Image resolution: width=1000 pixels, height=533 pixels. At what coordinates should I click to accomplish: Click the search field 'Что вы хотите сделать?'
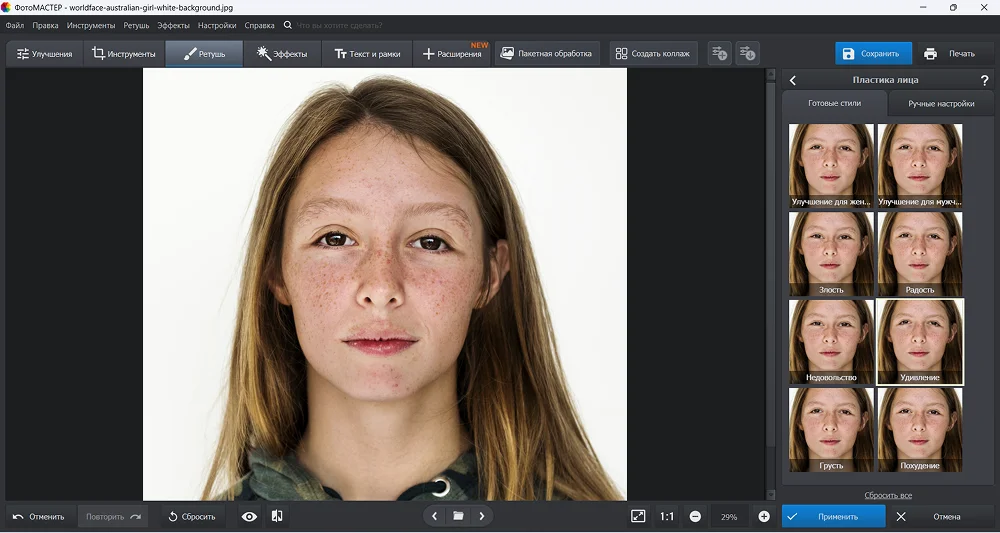tap(339, 26)
